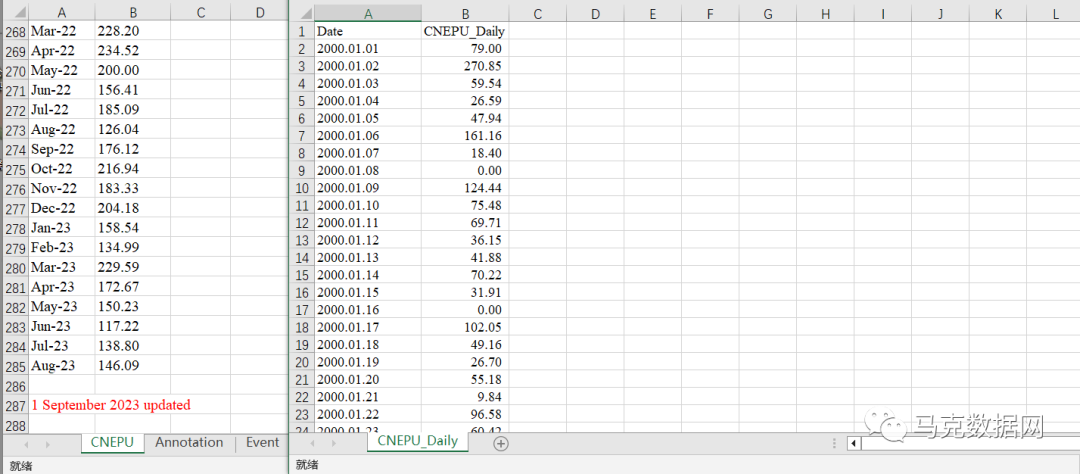This screenshot has height=474, width=1080.
Task: Click value 18.40 in right window
Action: pos(466,153)
